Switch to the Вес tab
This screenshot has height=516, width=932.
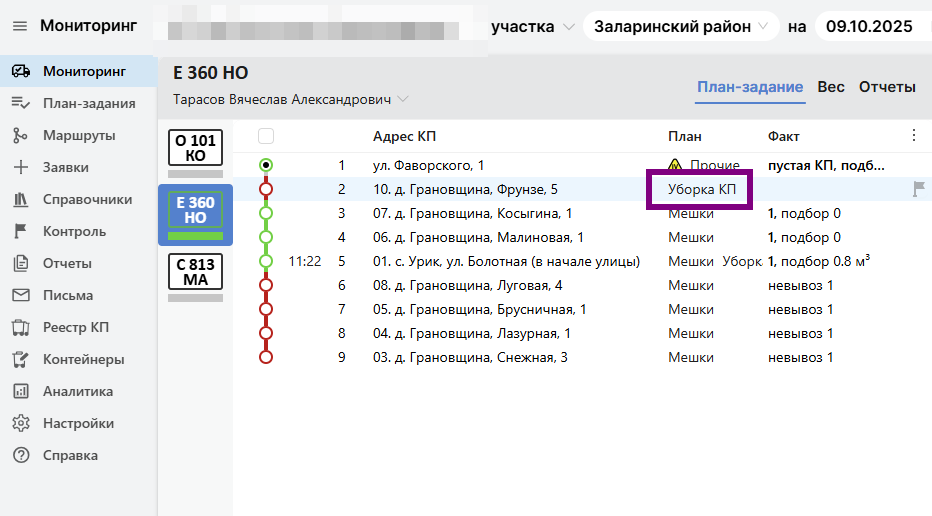pos(831,87)
